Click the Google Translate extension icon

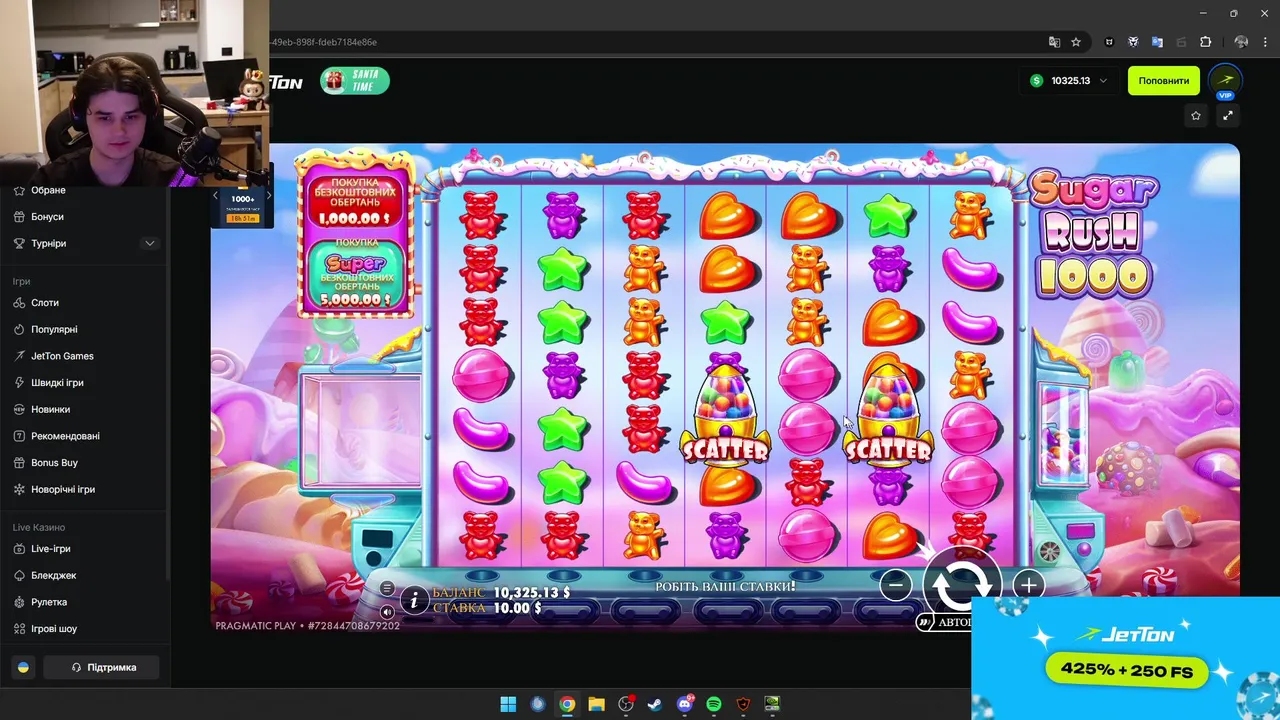pos(1157,42)
